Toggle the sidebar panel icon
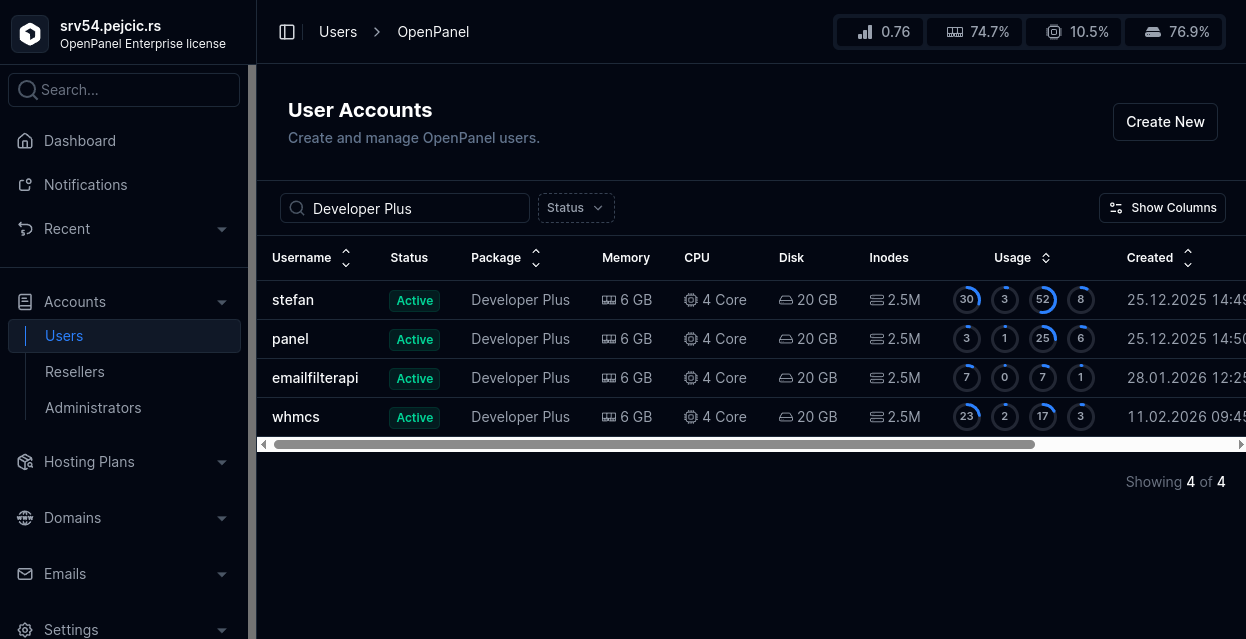 point(287,32)
